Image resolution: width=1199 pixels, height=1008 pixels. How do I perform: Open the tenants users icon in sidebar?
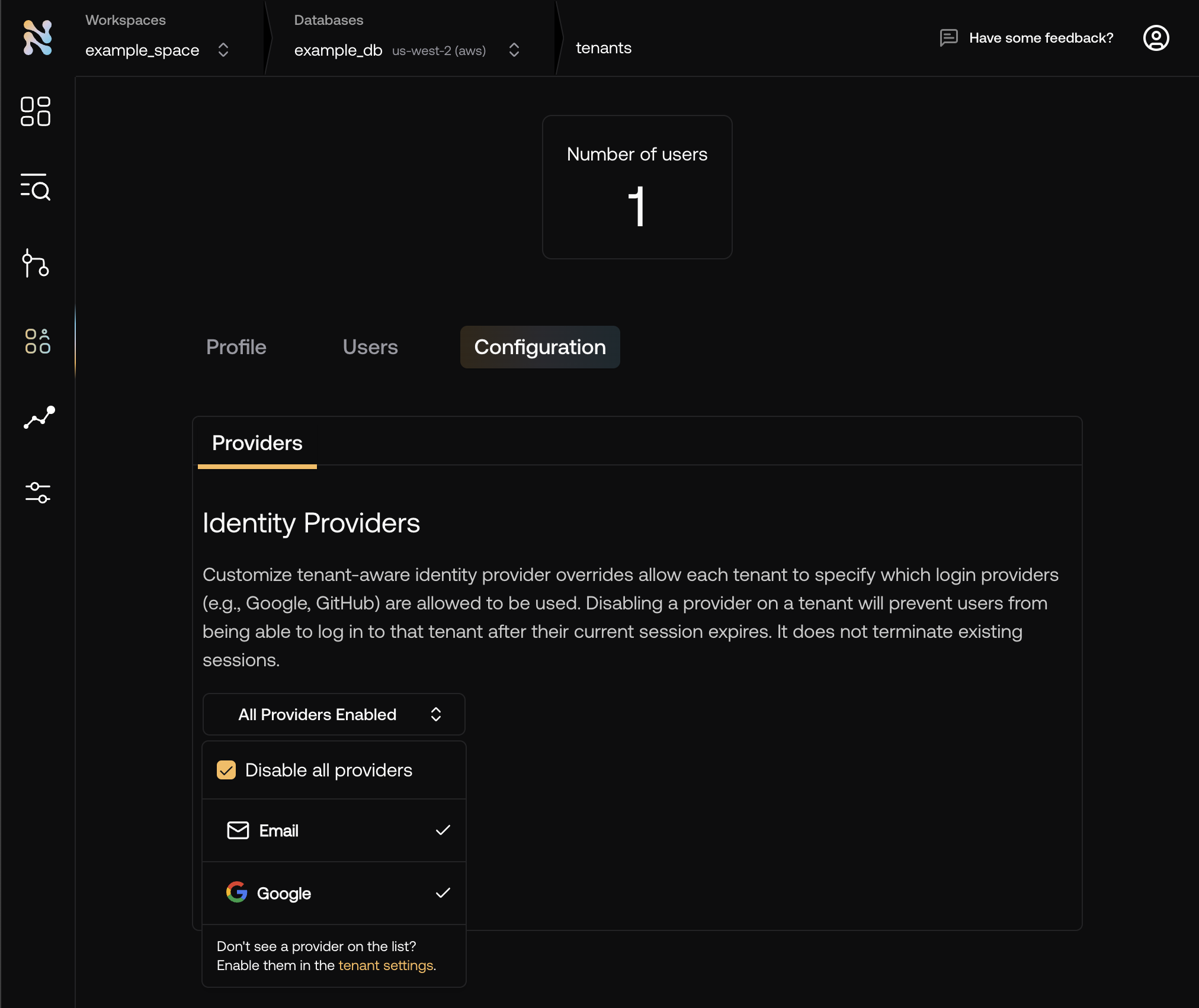click(x=37, y=341)
